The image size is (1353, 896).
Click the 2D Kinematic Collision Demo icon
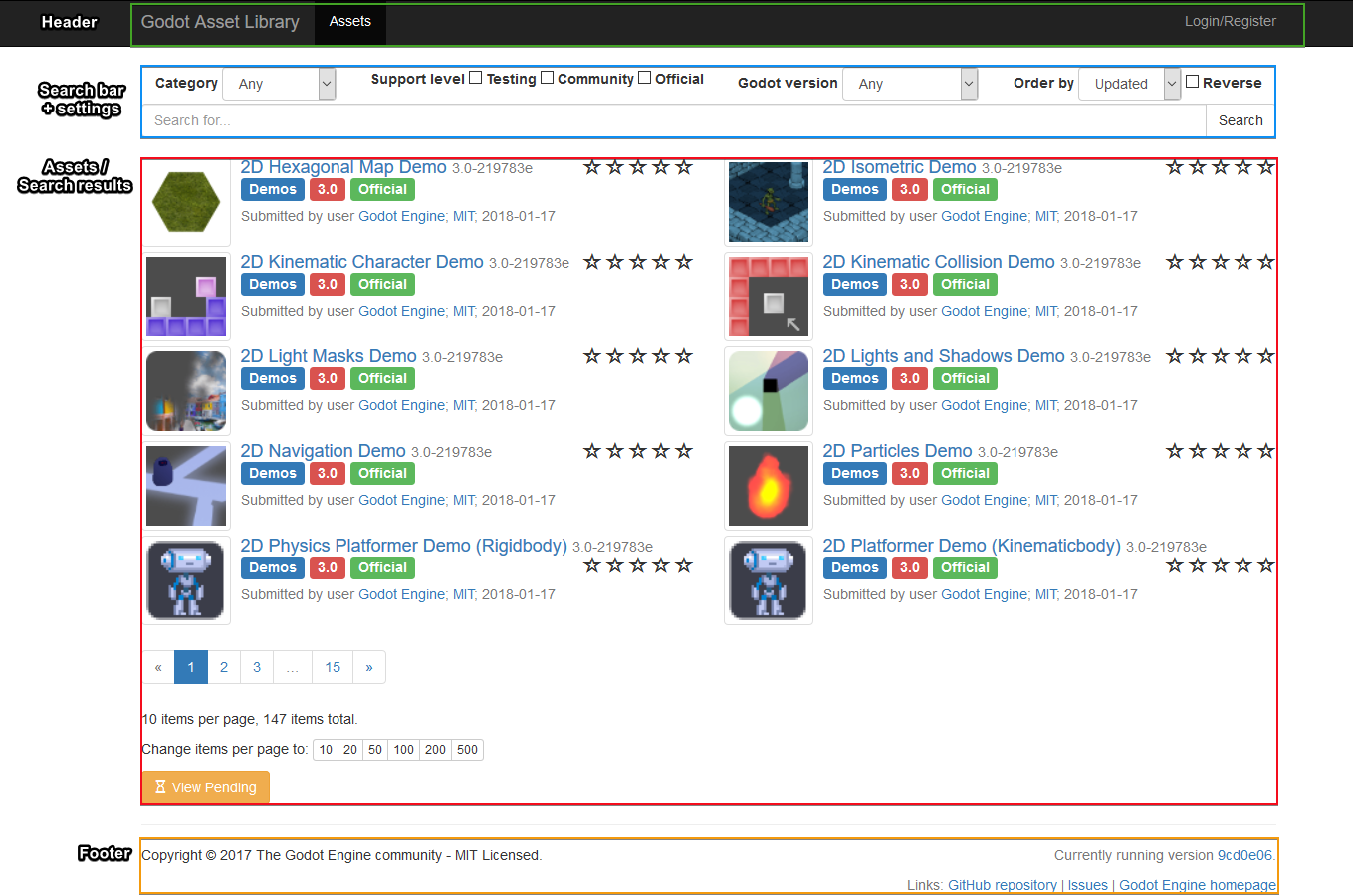(768, 297)
